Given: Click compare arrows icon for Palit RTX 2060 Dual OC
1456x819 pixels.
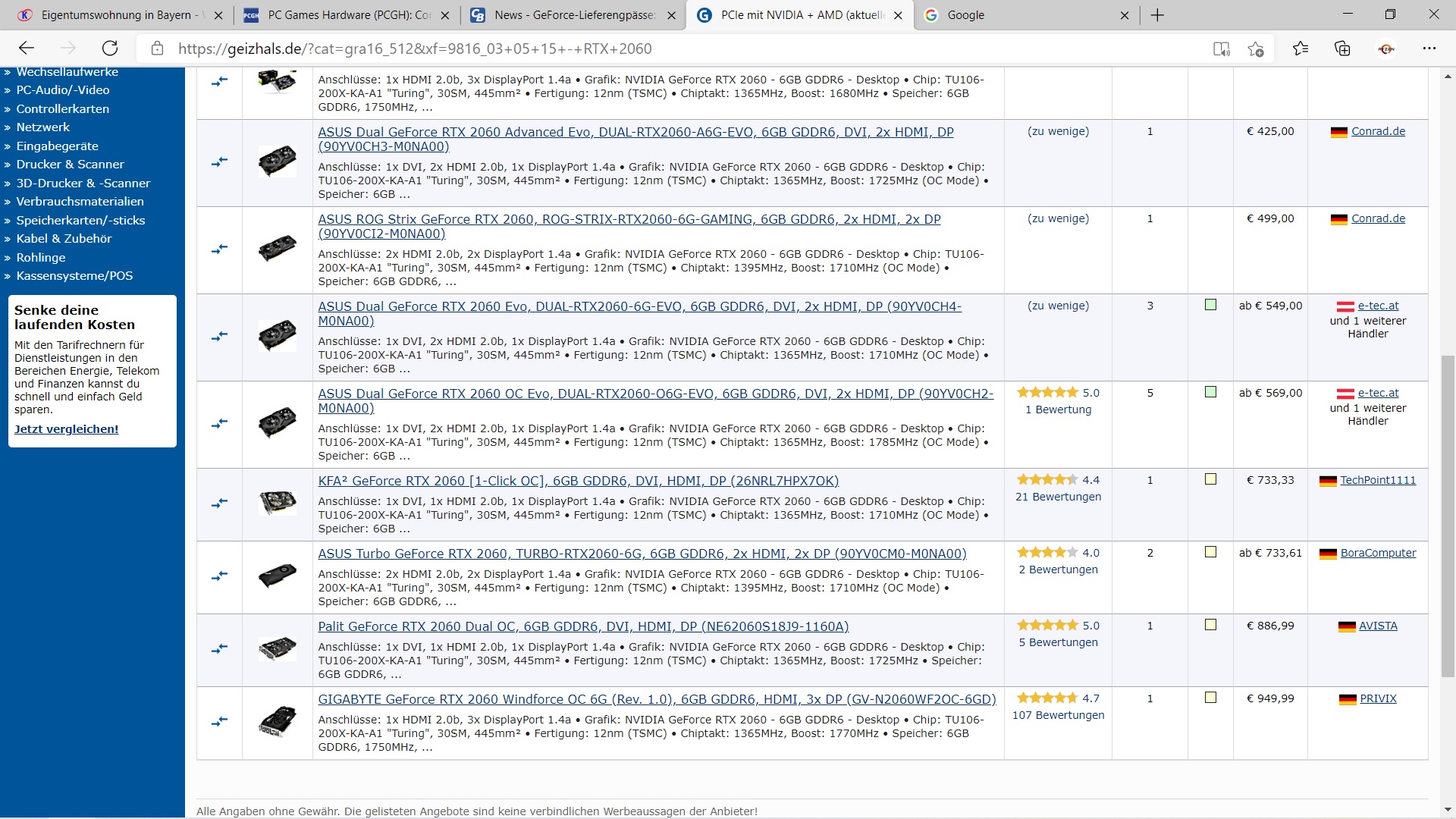Looking at the screenshot, I should click(219, 649).
